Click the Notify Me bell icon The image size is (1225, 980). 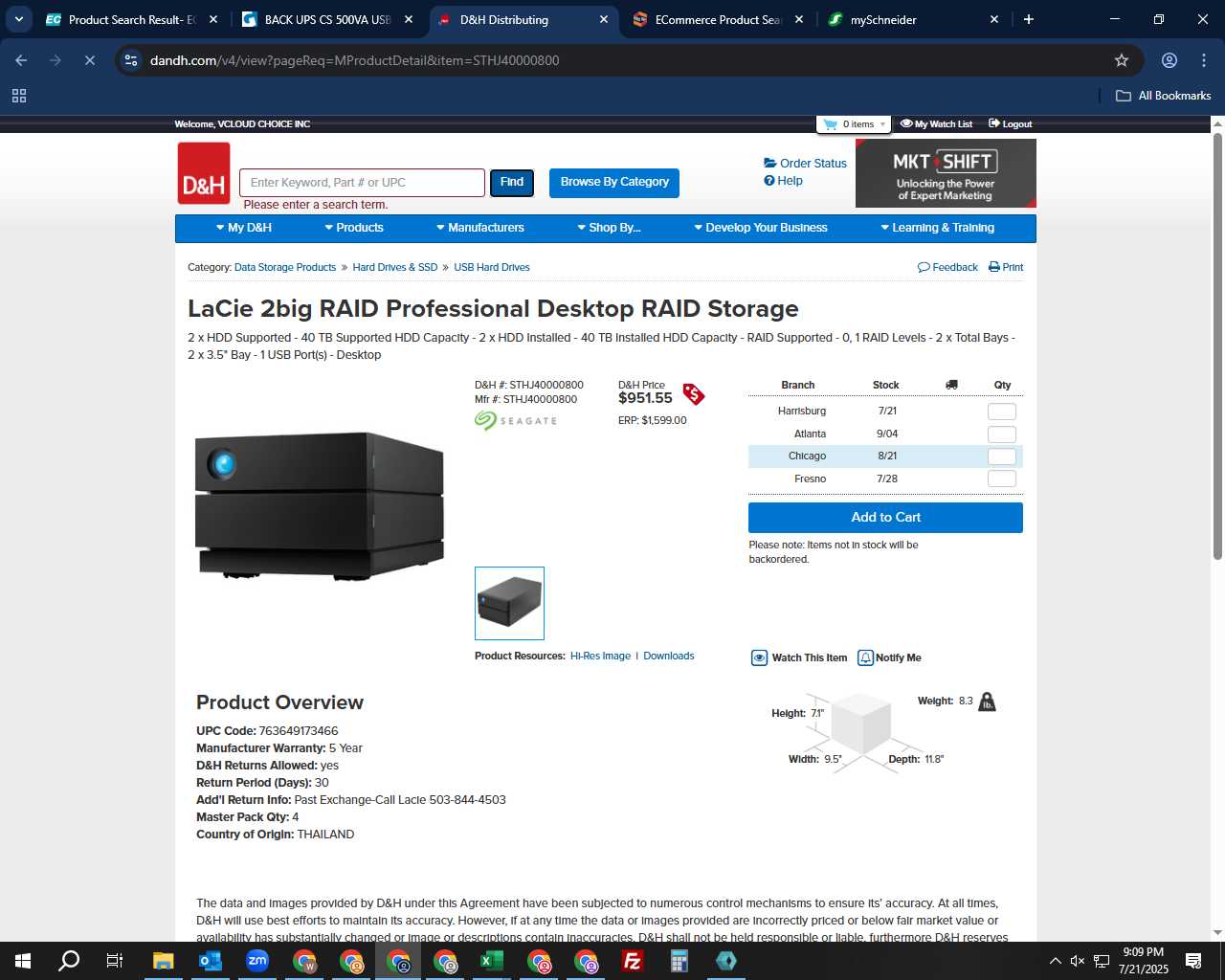[865, 657]
